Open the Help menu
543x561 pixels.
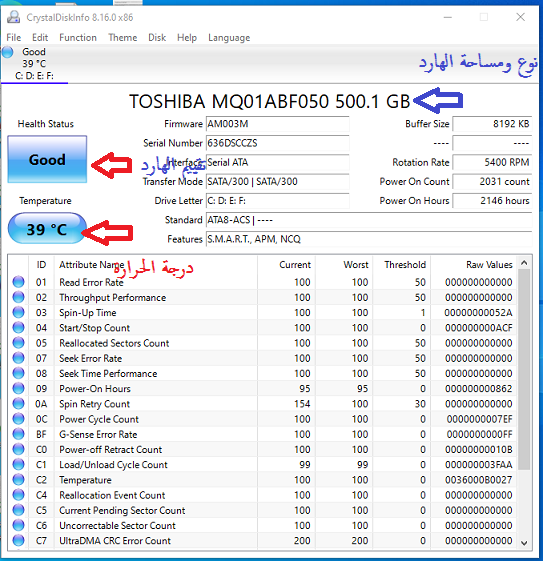tap(187, 38)
